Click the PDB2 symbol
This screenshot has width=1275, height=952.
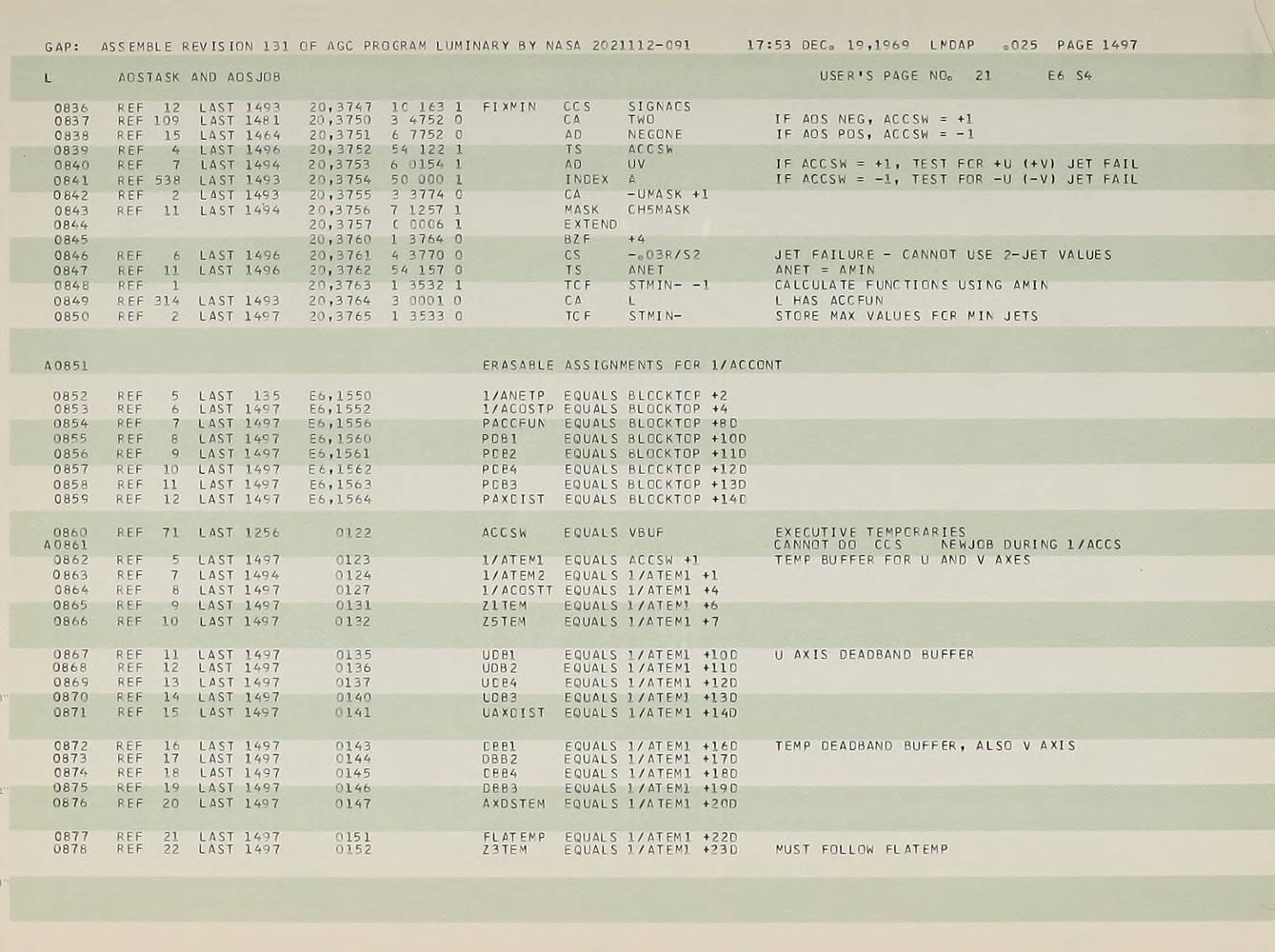click(500, 454)
